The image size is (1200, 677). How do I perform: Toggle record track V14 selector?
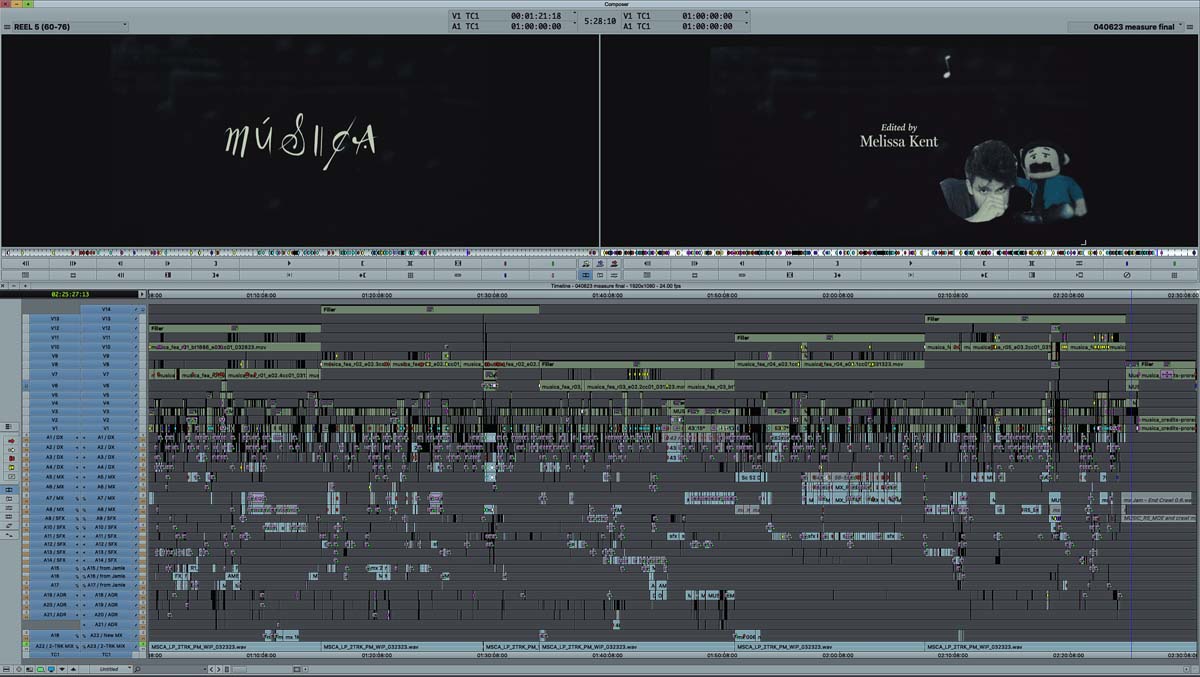pyautogui.click(x=106, y=310)
